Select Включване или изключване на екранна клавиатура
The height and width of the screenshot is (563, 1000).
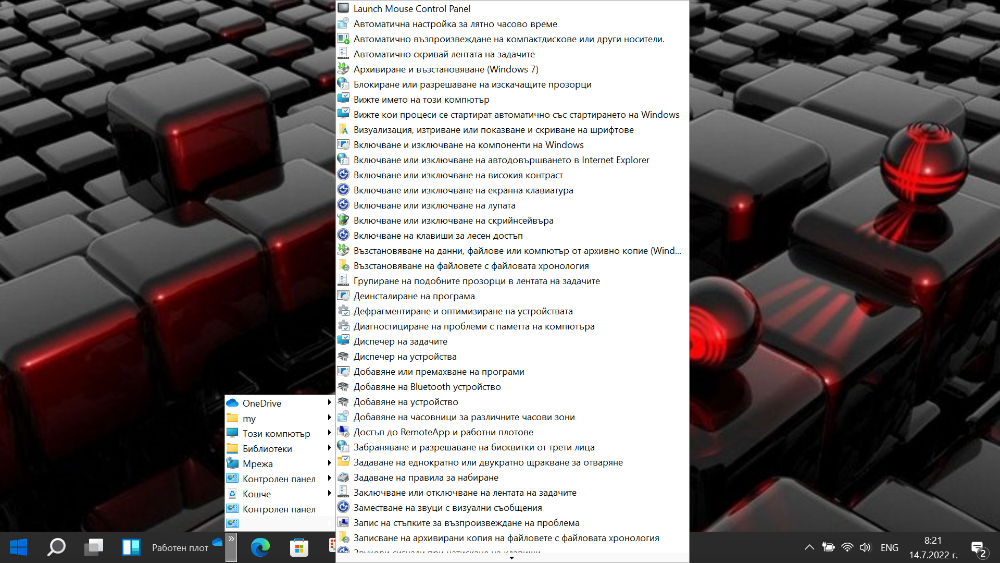(x=513, y=190)
